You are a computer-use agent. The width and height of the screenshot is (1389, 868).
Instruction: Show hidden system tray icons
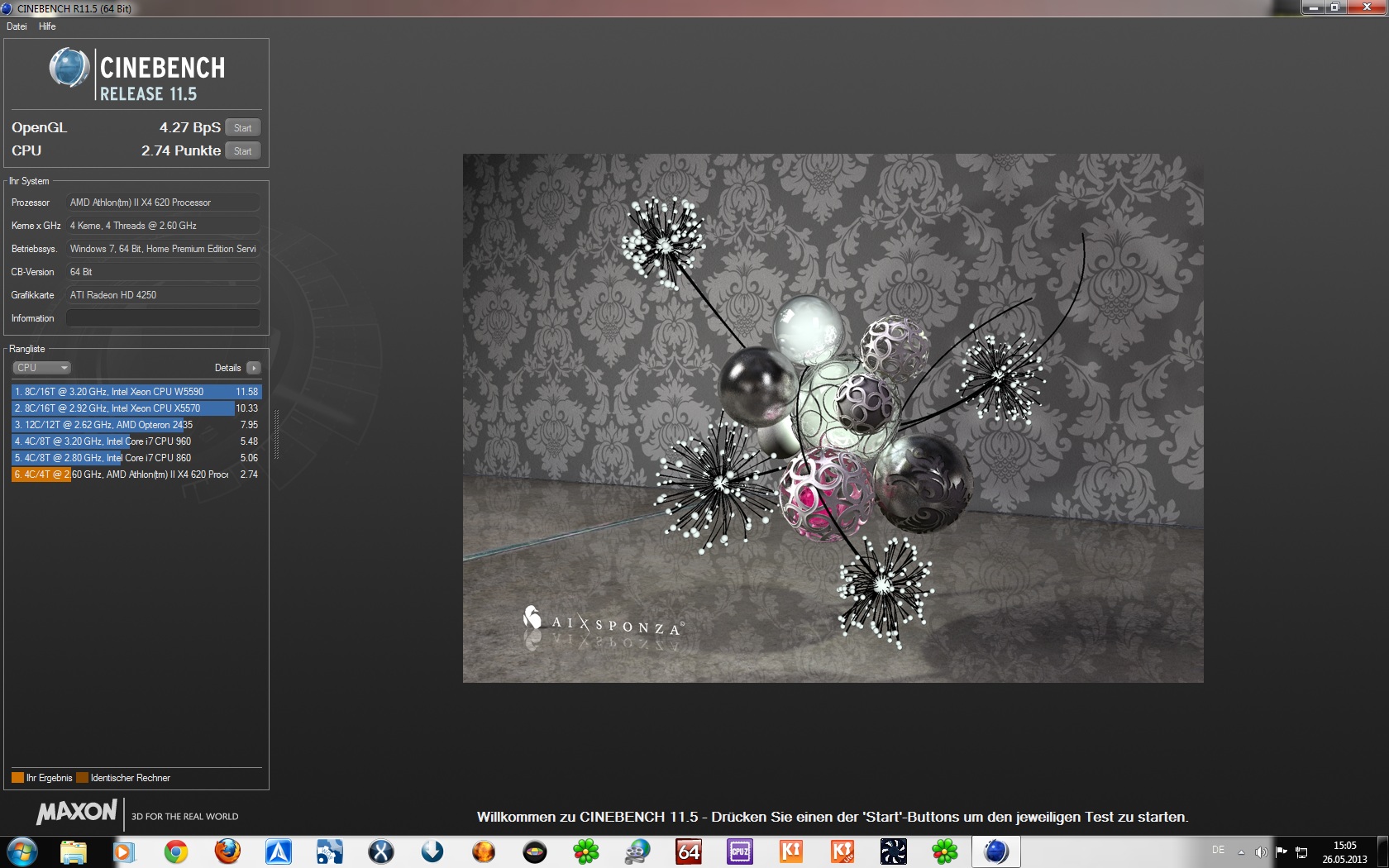point(1241,852)
